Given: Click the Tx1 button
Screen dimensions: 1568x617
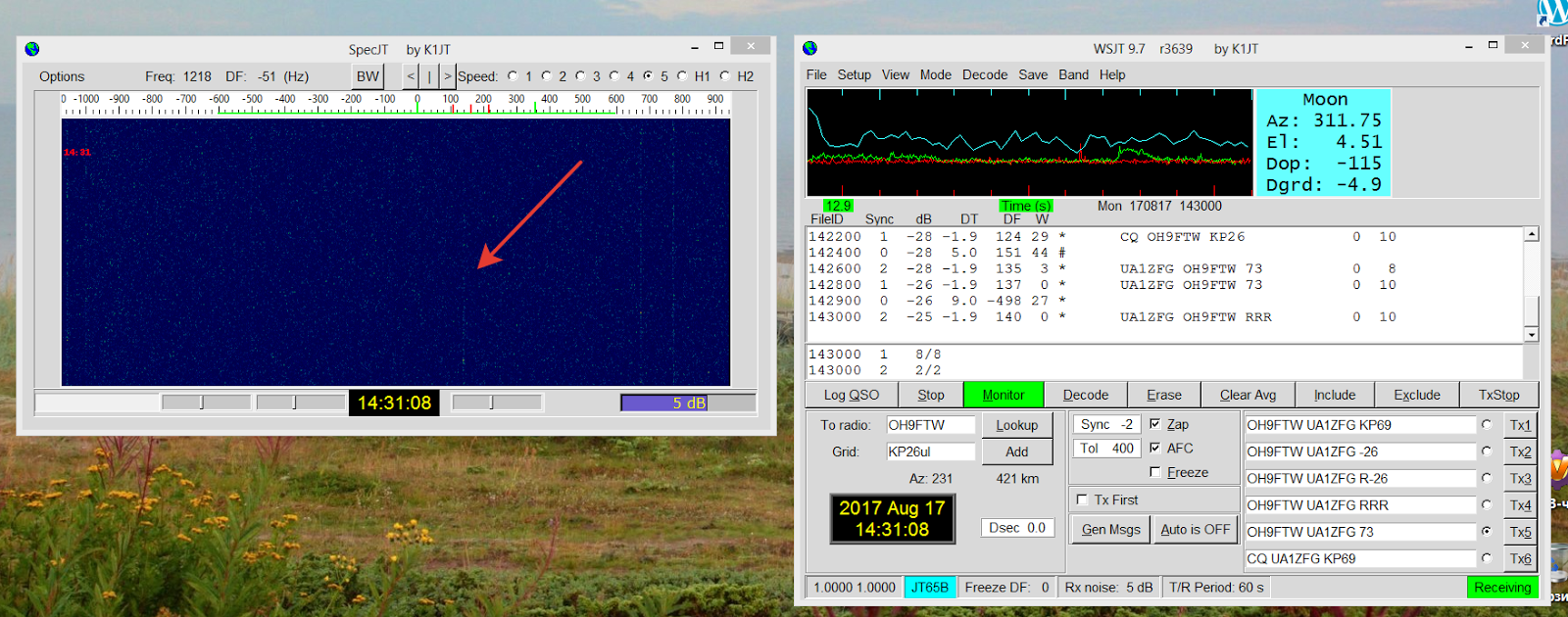Looking at the screenshot, I should 1520,425.
